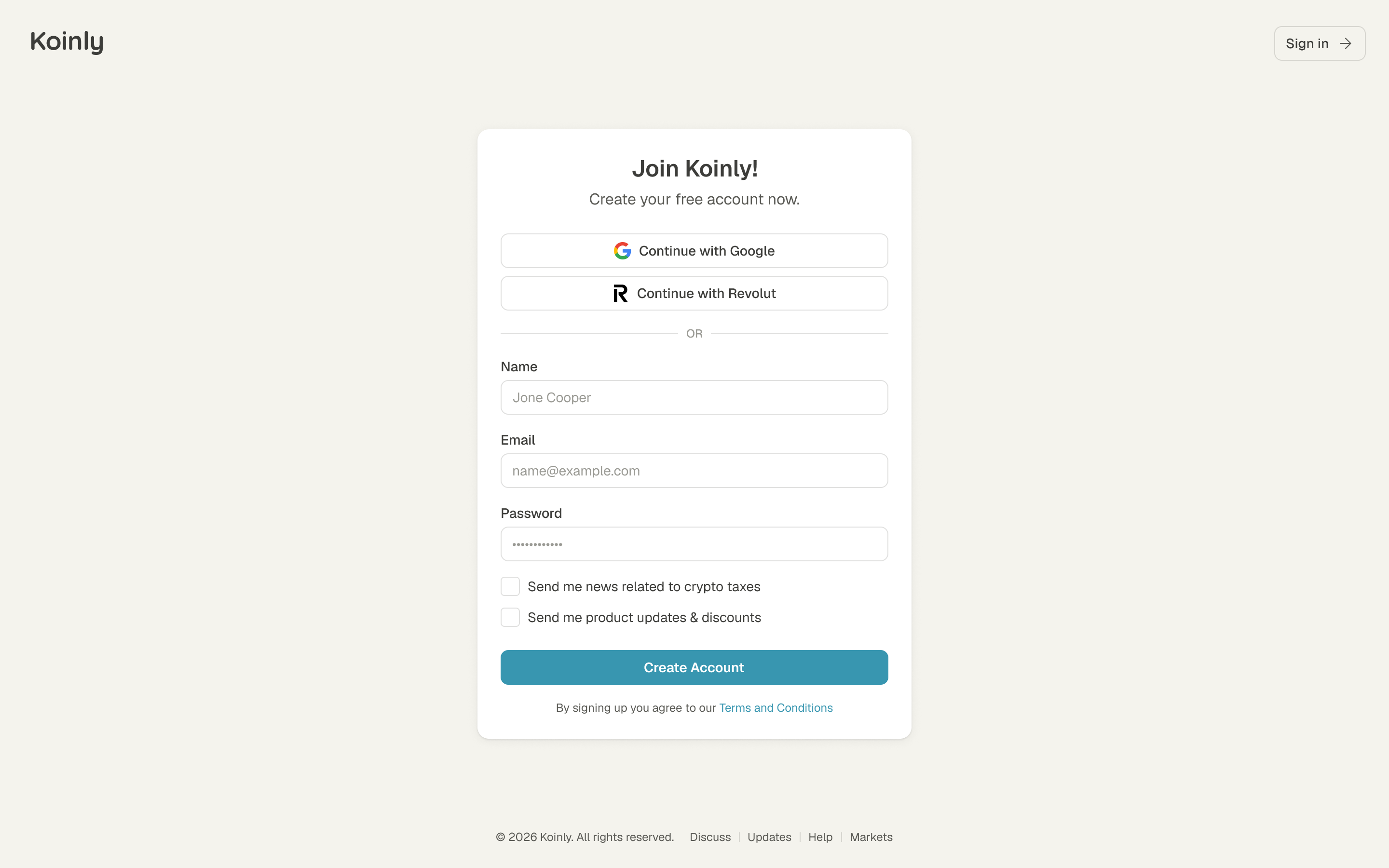Screen dimensions: 1389x868
Task: Click the arrow icon beside Sign in
Action: [1346, 43]
